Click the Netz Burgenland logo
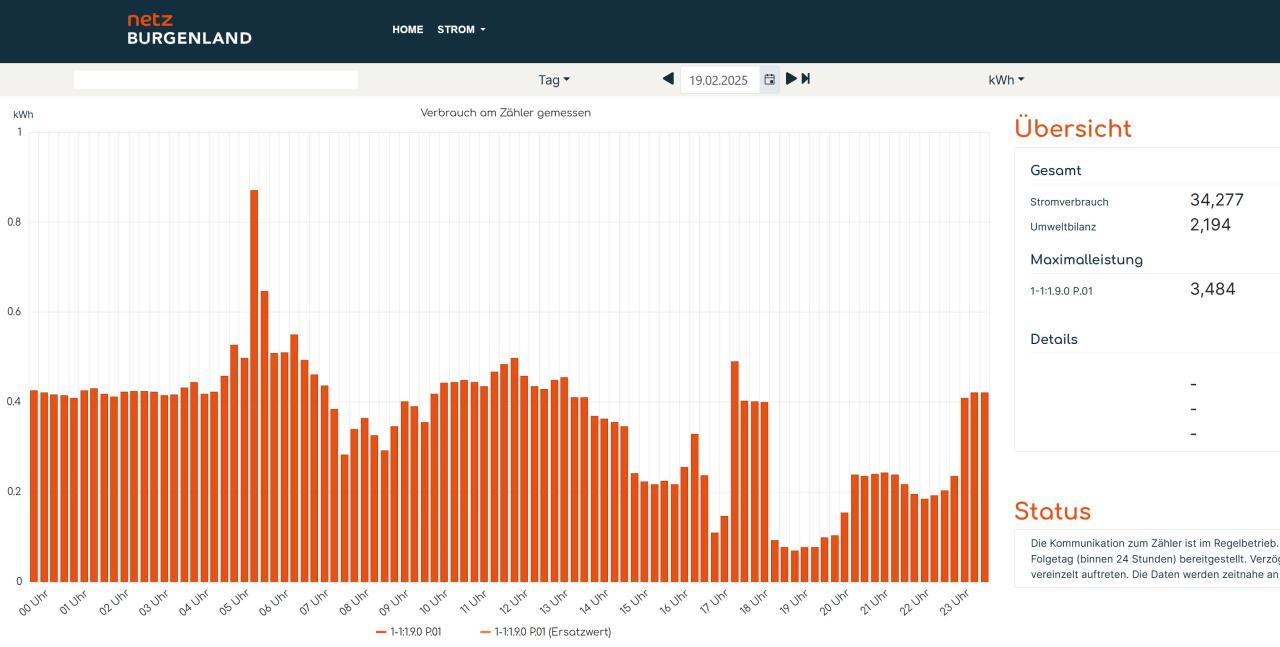Viewport: 1280px width, 647px height. pos(189,30)
